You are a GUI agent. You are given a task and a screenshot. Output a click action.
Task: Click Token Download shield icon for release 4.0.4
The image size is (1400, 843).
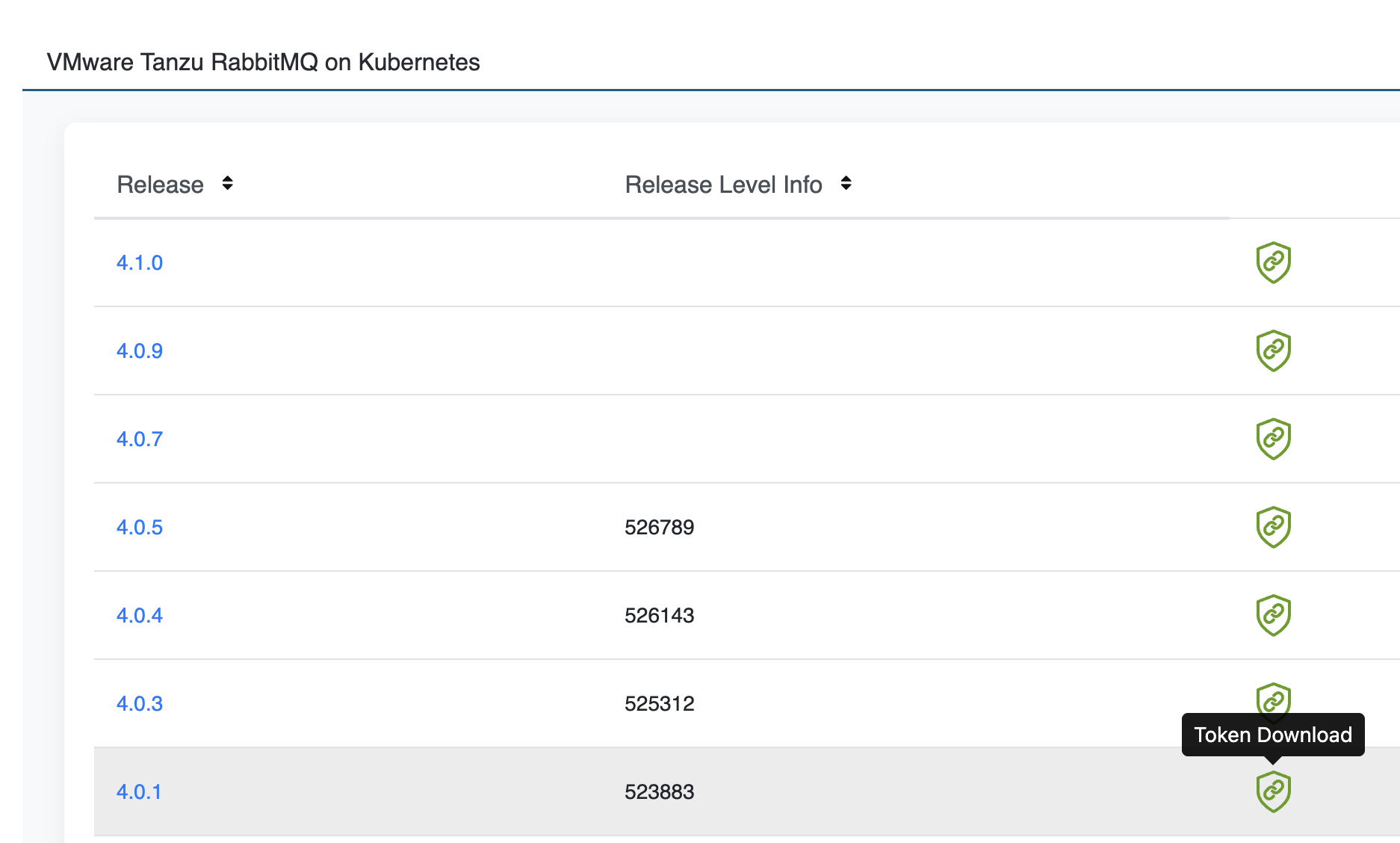(x=1273, y=615)
